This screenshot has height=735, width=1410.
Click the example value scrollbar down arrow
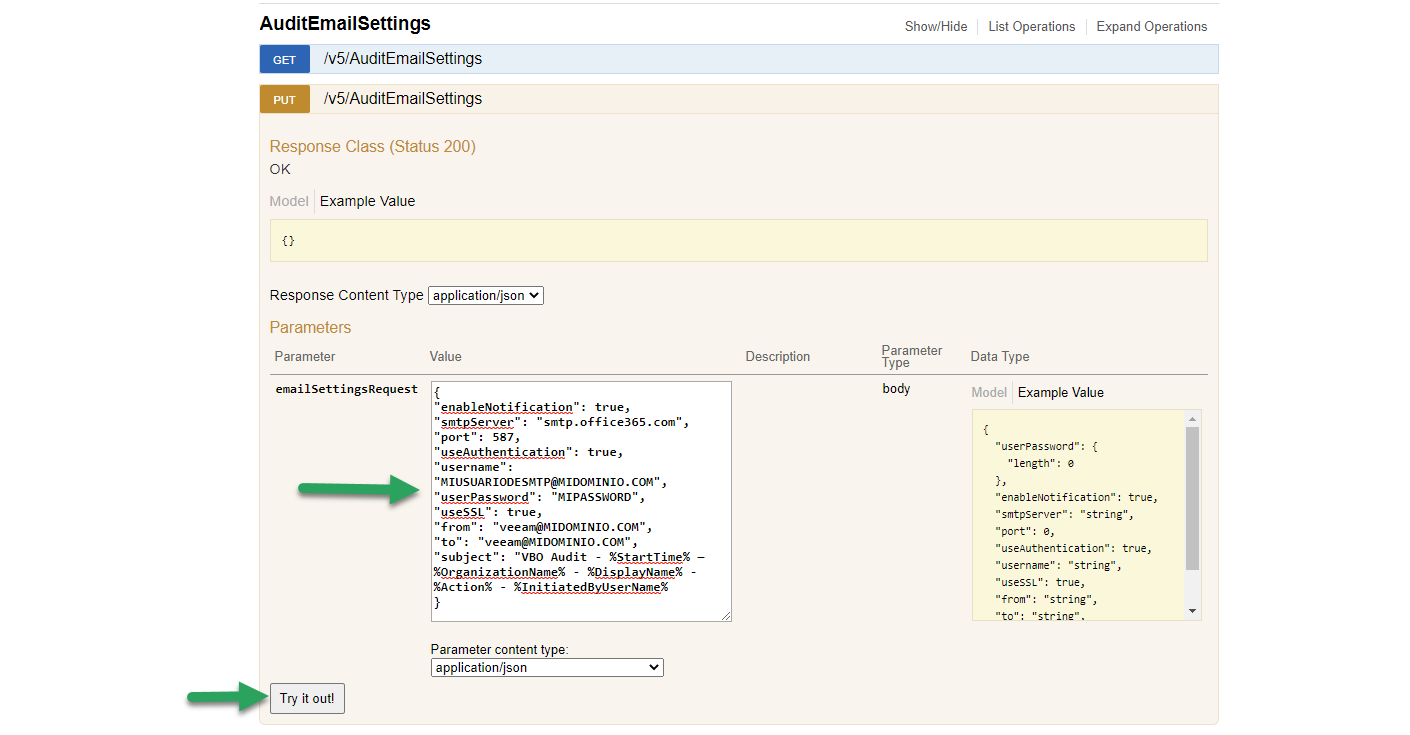coord(1193,611)
